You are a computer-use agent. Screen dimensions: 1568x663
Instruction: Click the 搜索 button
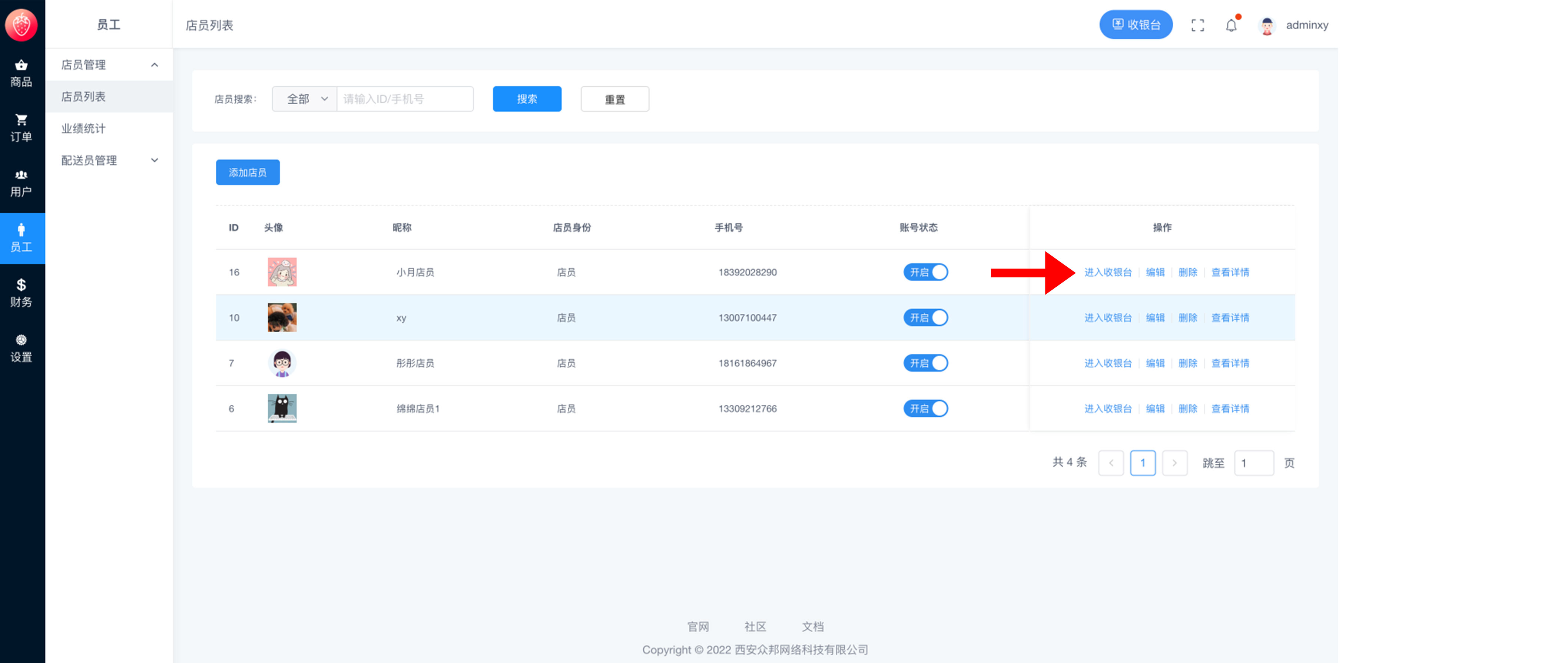527,99
